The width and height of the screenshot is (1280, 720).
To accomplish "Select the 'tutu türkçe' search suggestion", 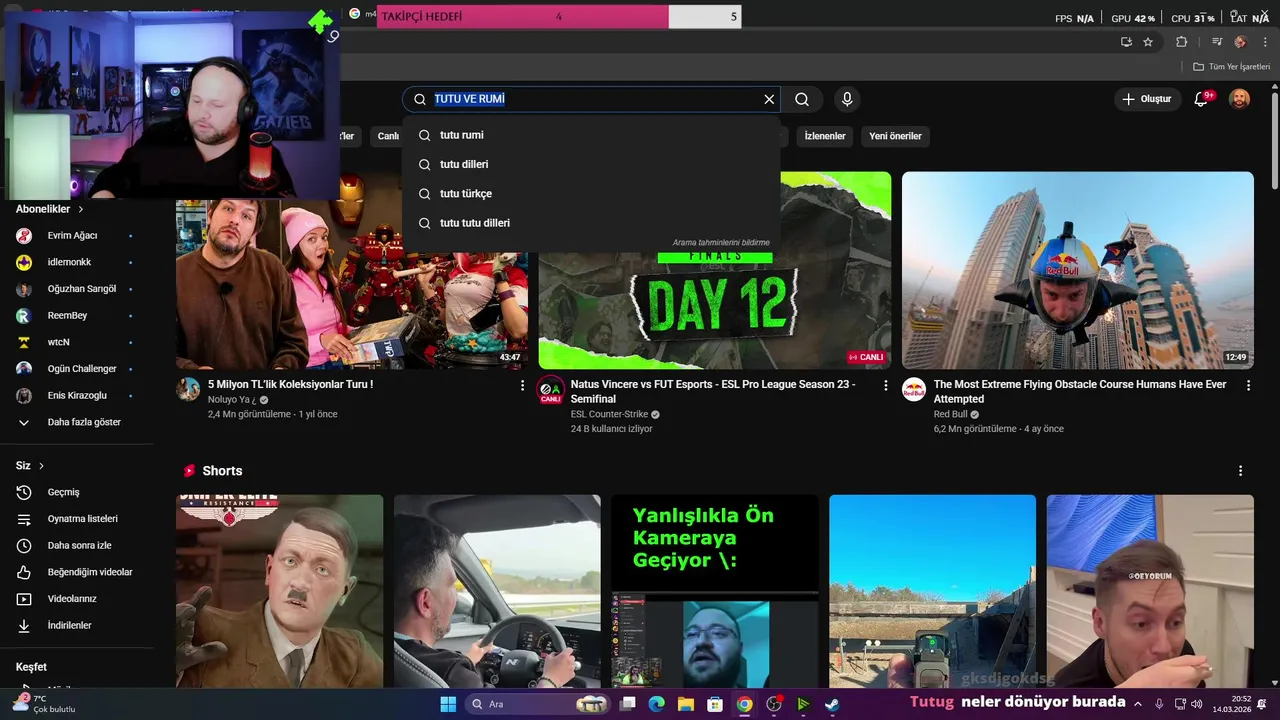I will (x=591, y=193).
